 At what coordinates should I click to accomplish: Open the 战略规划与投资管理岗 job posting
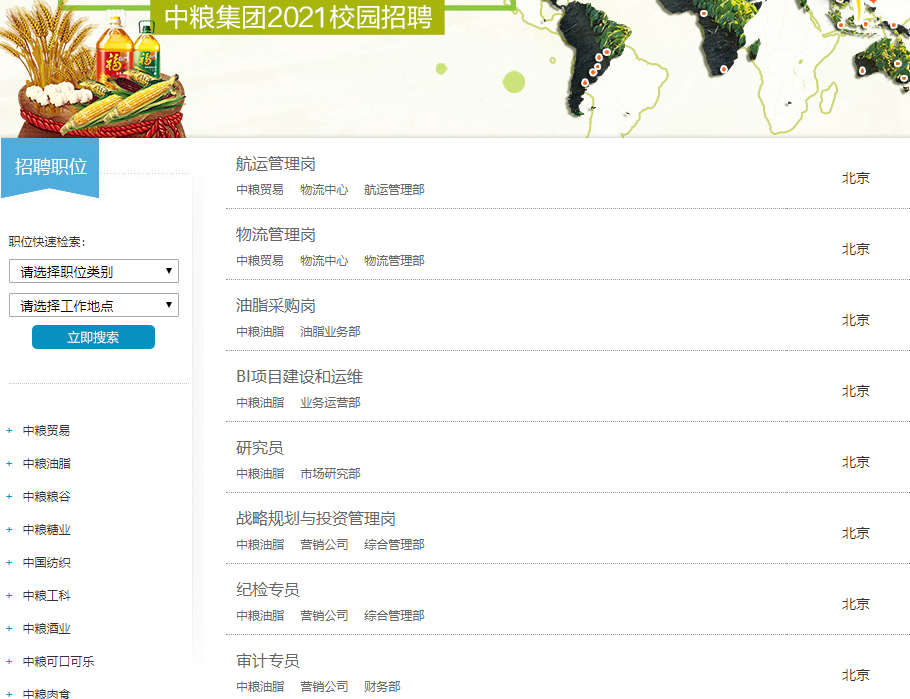pos(316,519)
